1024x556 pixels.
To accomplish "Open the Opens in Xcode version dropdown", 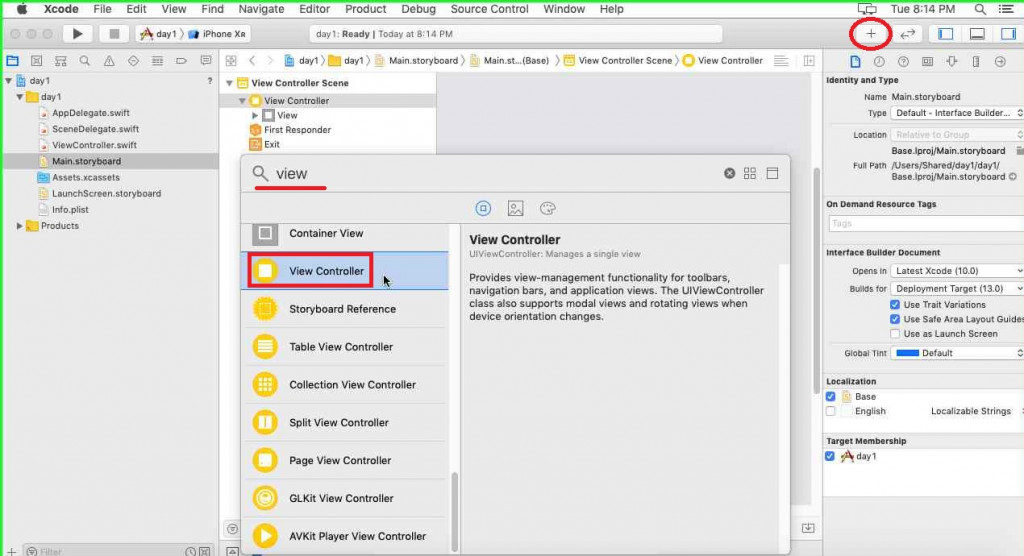I will [x=957, y=270].
